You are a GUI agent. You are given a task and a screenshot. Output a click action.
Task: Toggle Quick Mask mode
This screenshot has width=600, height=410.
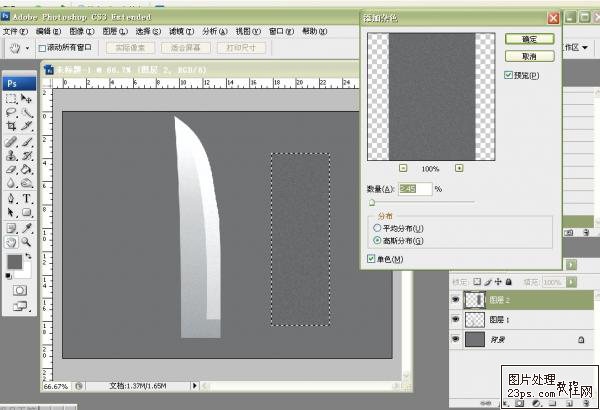[x=20, y=290]
